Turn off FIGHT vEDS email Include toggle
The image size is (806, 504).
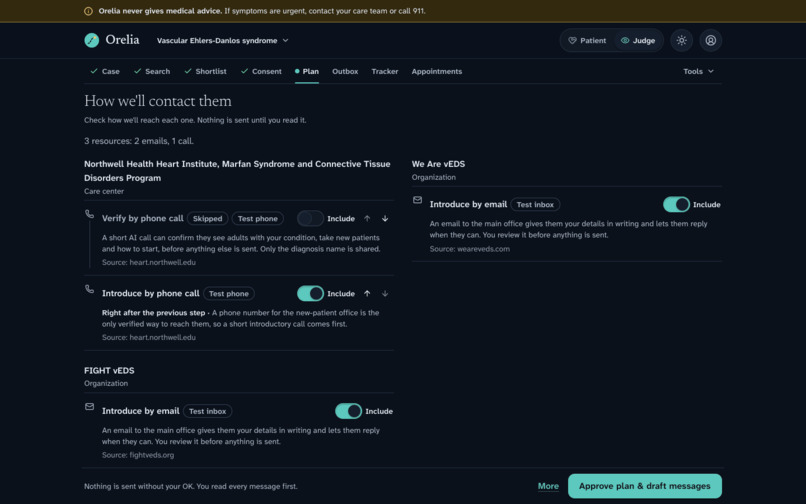click(349, 411)
